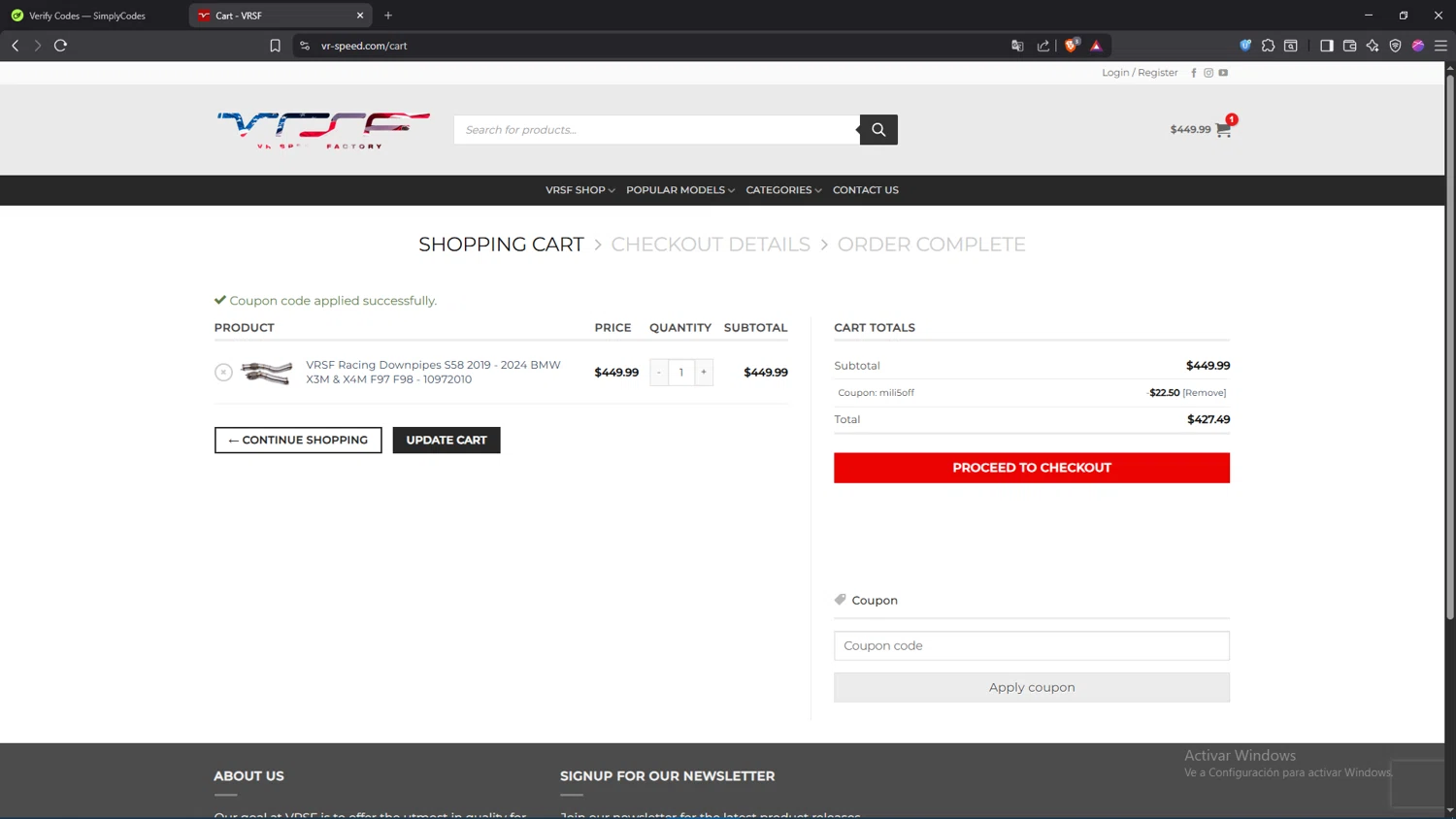Open the browser profile avatar
This screenshot has width=1456, height=819.
[x=1418, y=46]
